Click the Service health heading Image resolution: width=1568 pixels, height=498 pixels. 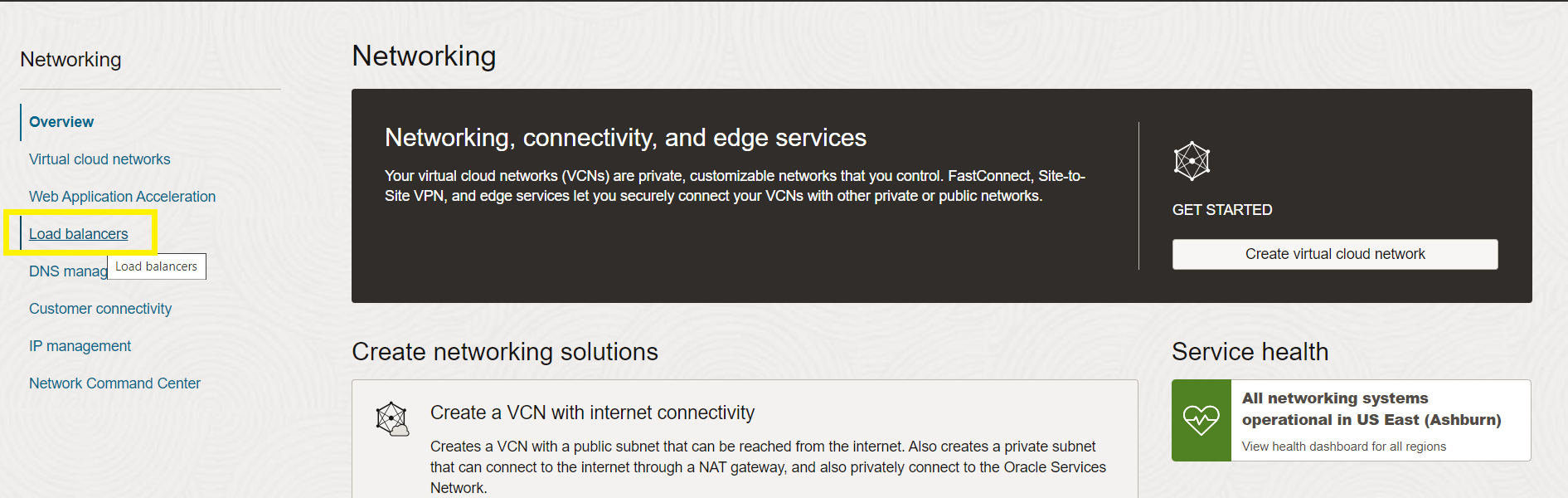(1250, 352)
